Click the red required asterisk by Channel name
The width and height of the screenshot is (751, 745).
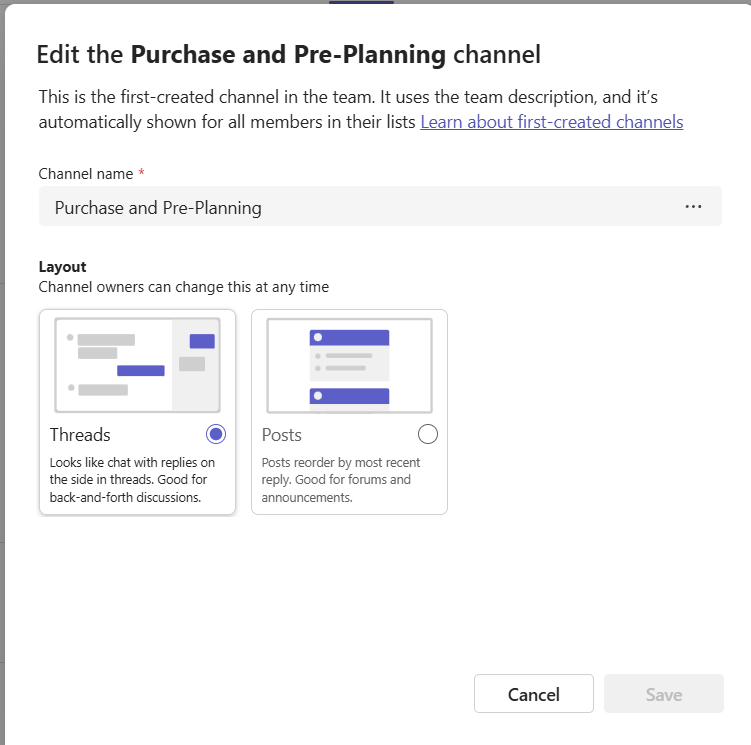tap(141, 174)
